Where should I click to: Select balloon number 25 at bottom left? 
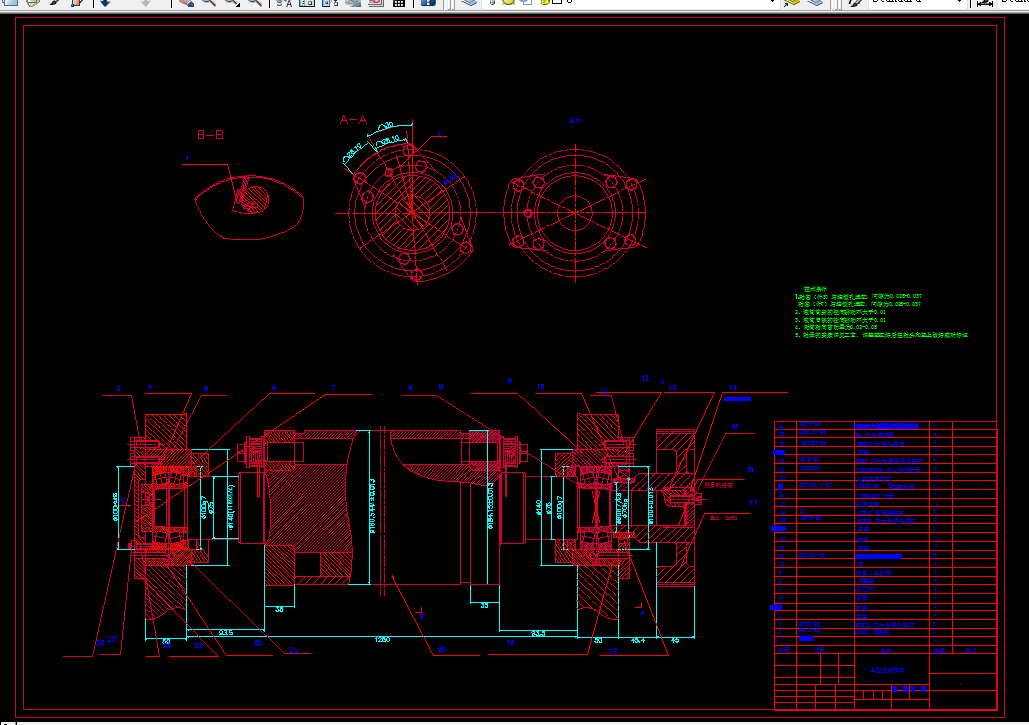pos(112,639)
